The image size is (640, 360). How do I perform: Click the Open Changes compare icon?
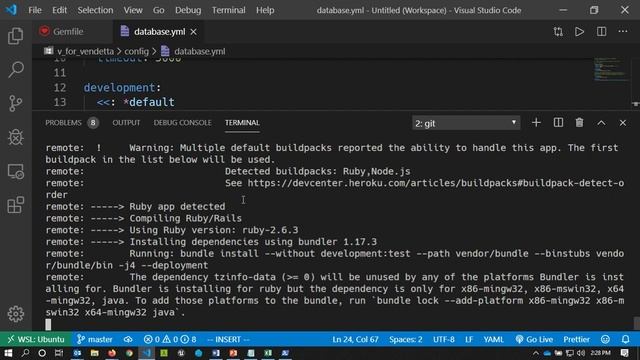[558, 32]
